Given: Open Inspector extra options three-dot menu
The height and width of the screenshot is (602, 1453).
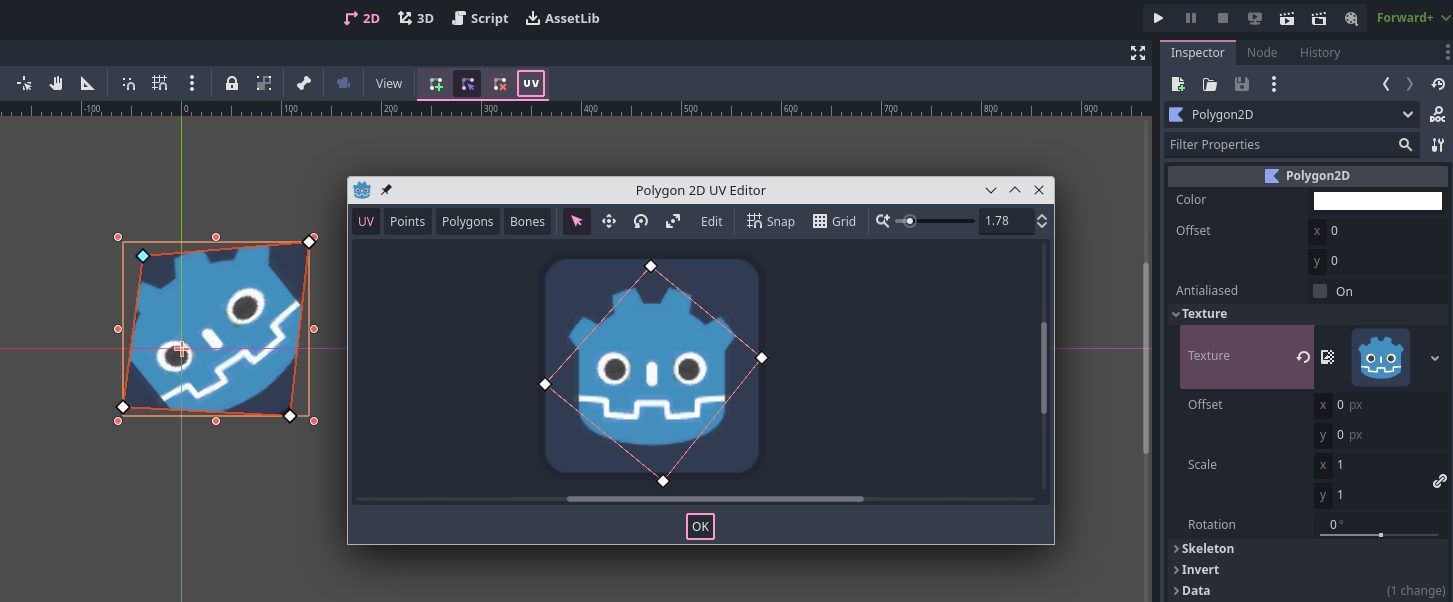Looking at the screenshot, I should coord(1273,84).
